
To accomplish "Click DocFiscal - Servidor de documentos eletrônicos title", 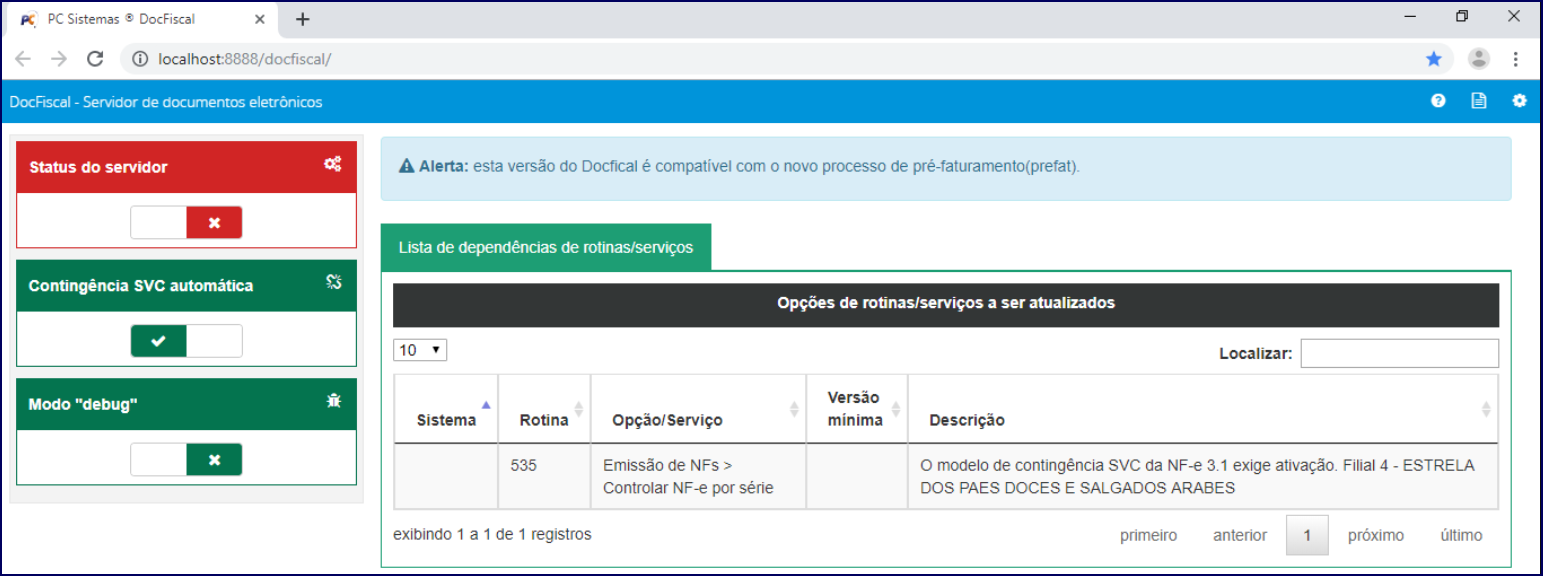I will point(166,102).
